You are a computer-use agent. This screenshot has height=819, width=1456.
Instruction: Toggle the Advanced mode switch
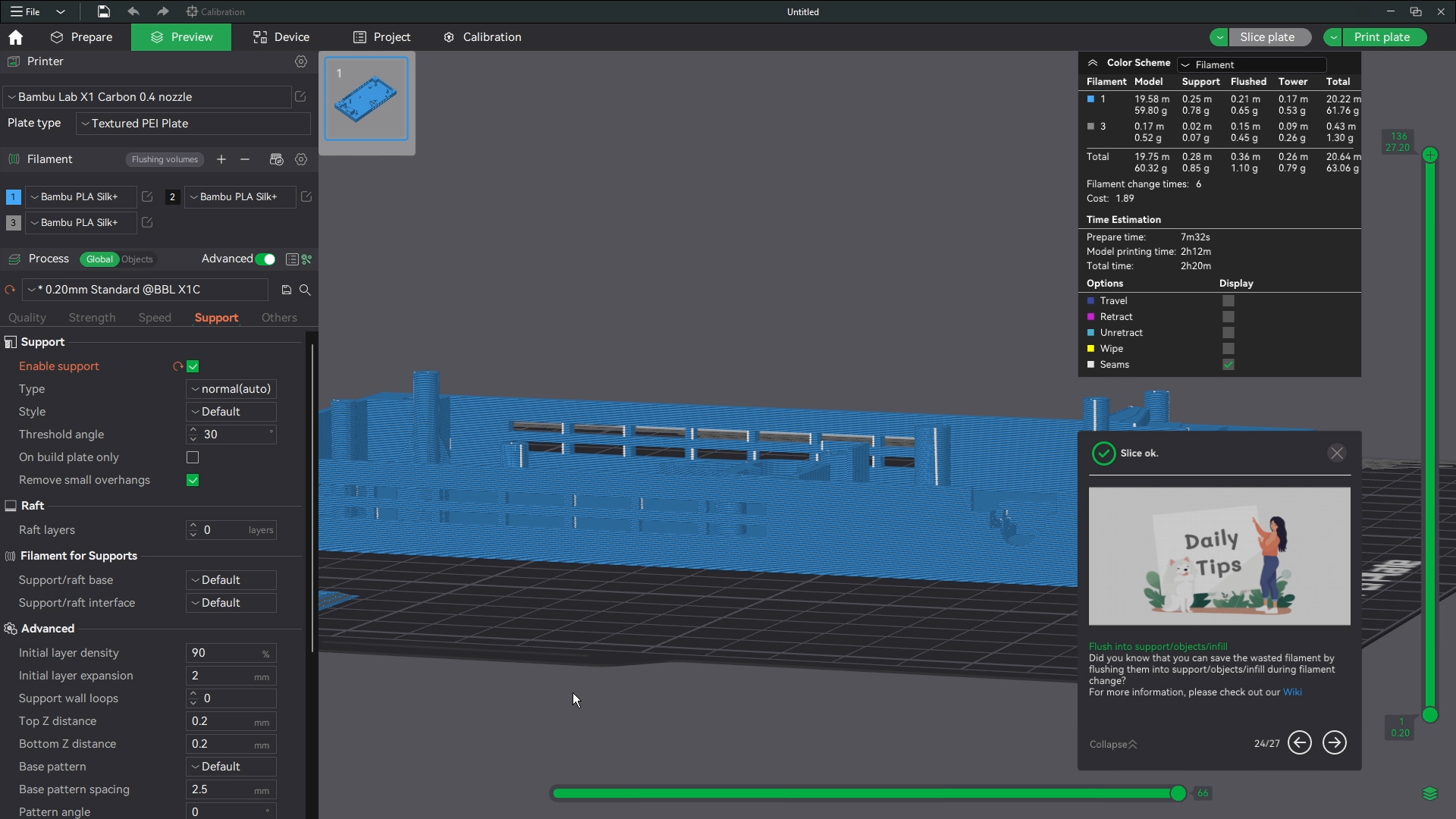tap(265, 259)
